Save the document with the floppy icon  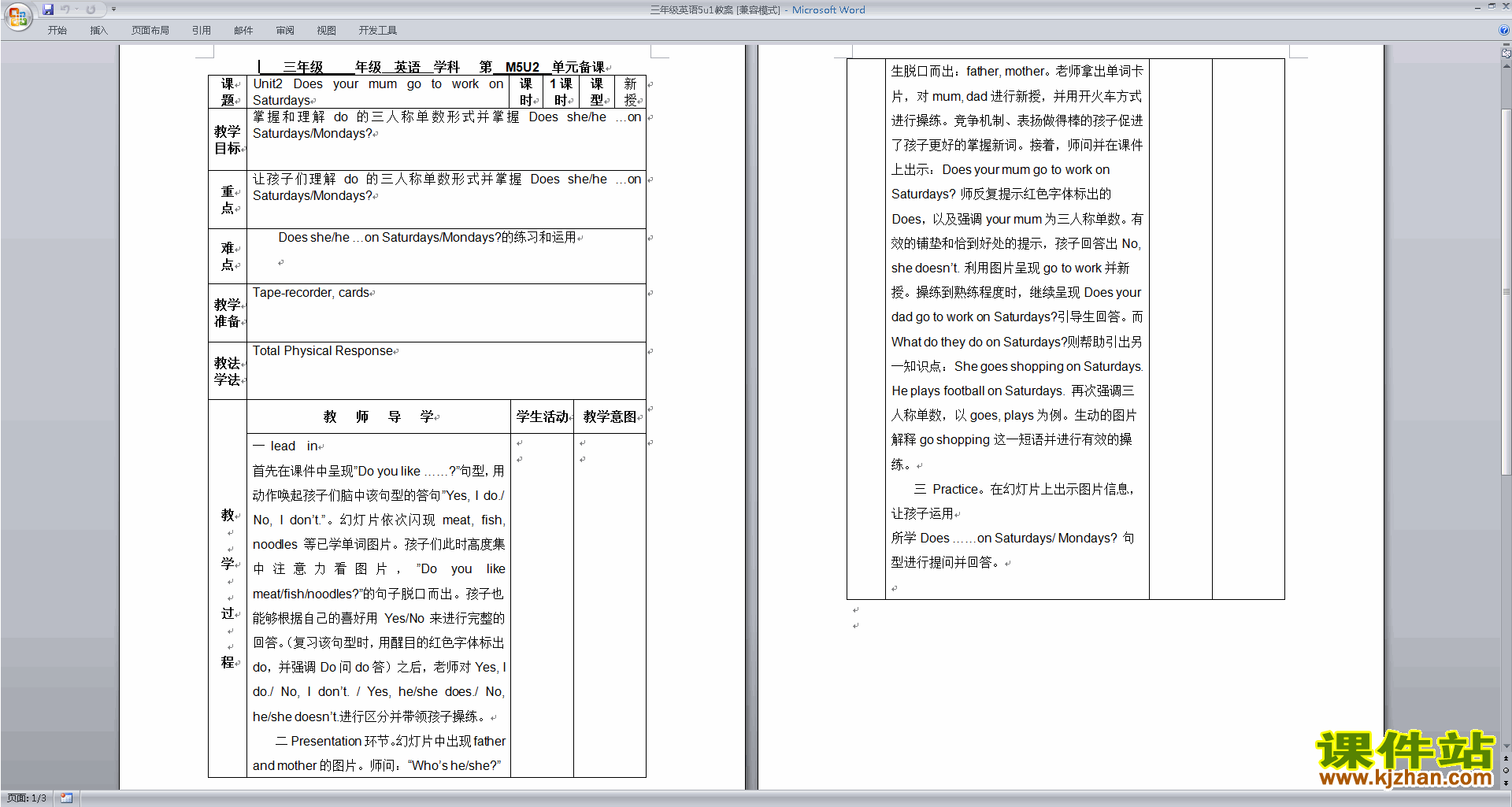coord(48,9)
